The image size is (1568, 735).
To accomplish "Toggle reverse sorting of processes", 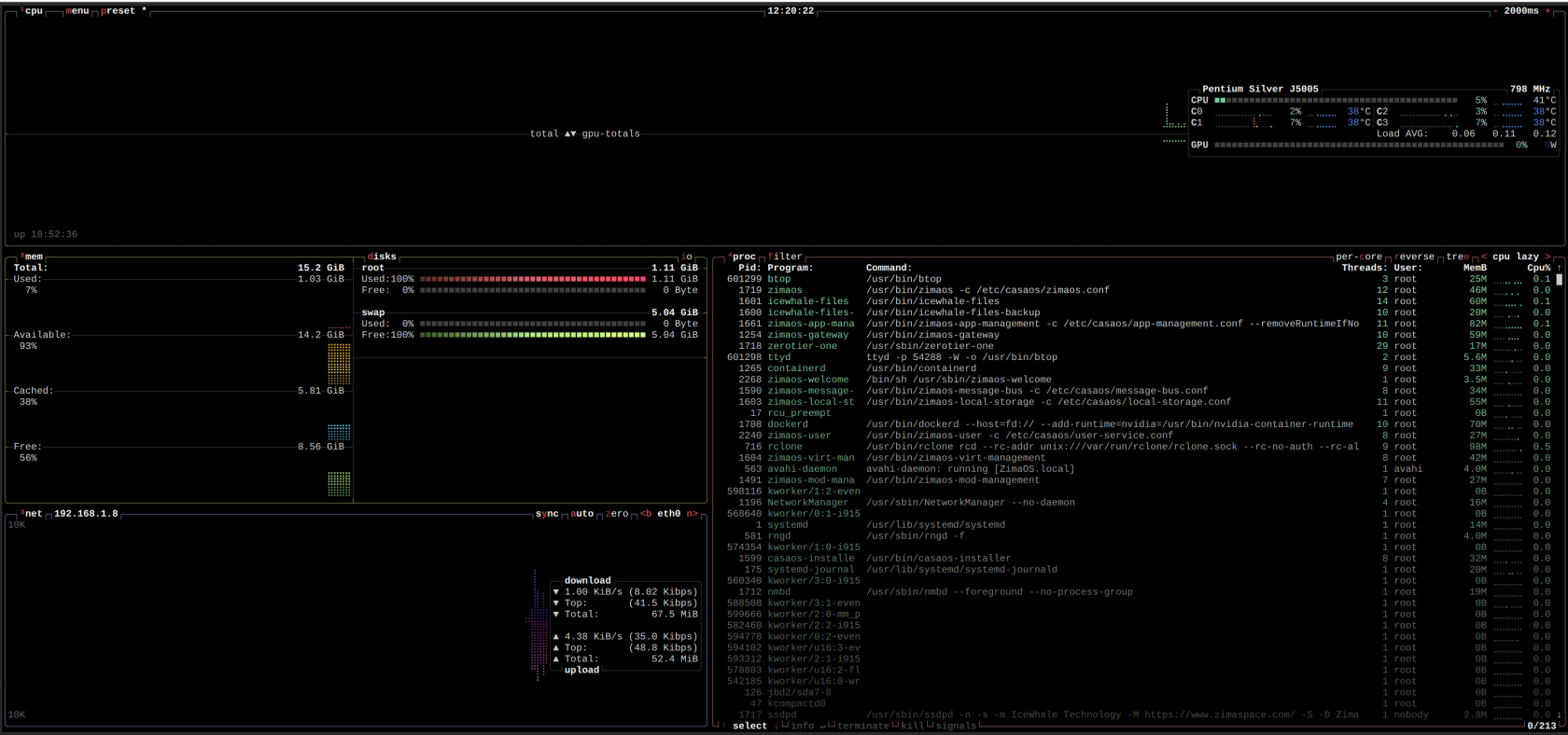I will click(1414, 257).
